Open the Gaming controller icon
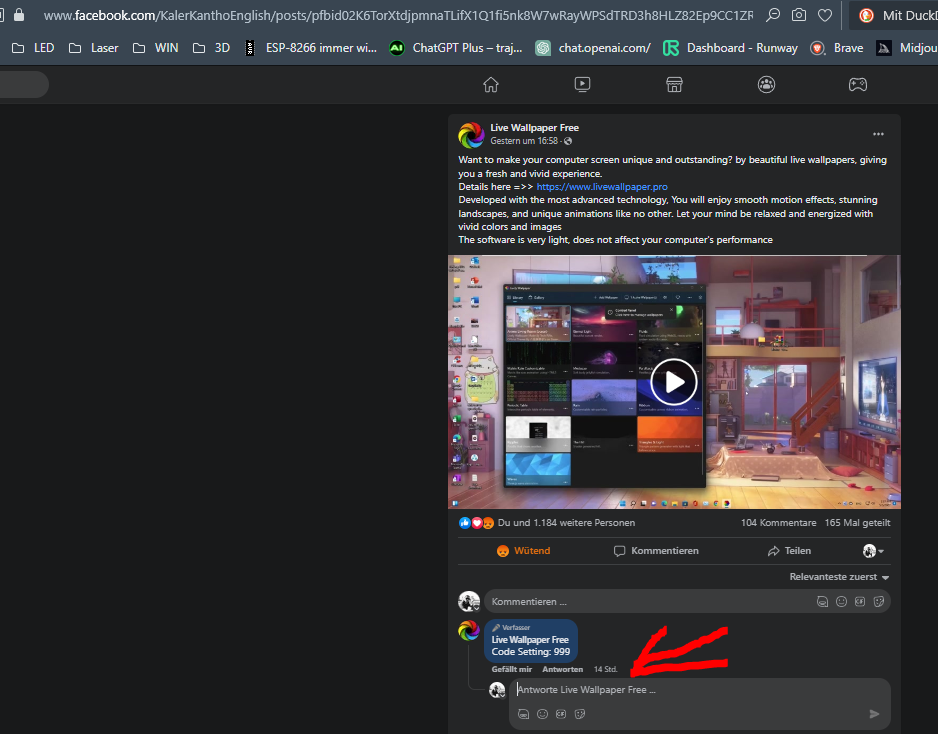The height and width of the screenshot is (734, 938). coord(858,84)
